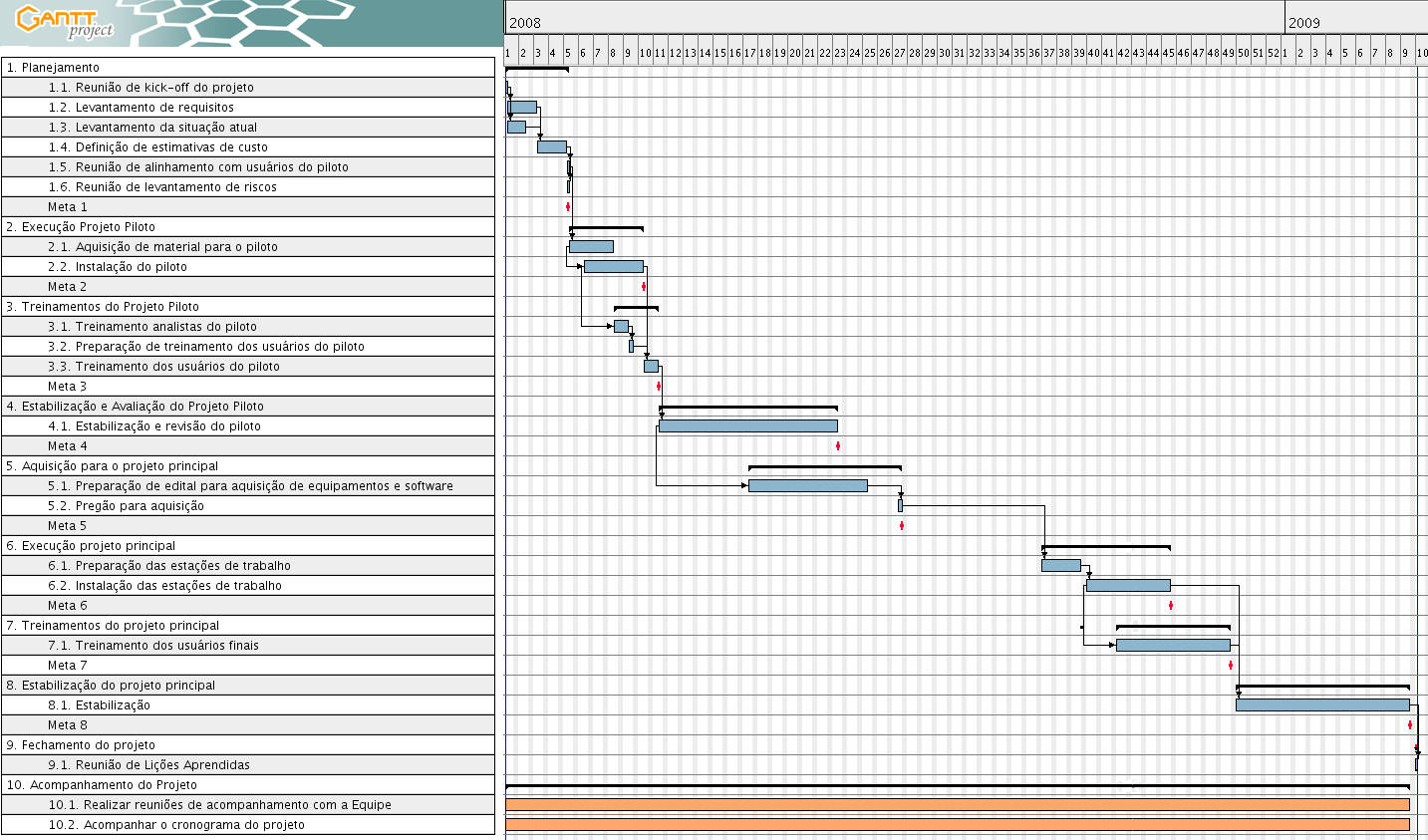This screenshot has width=1428, height=840.
Task: Select '9. Fechamento do projeto' row
Action: click(x=248, y=745)
